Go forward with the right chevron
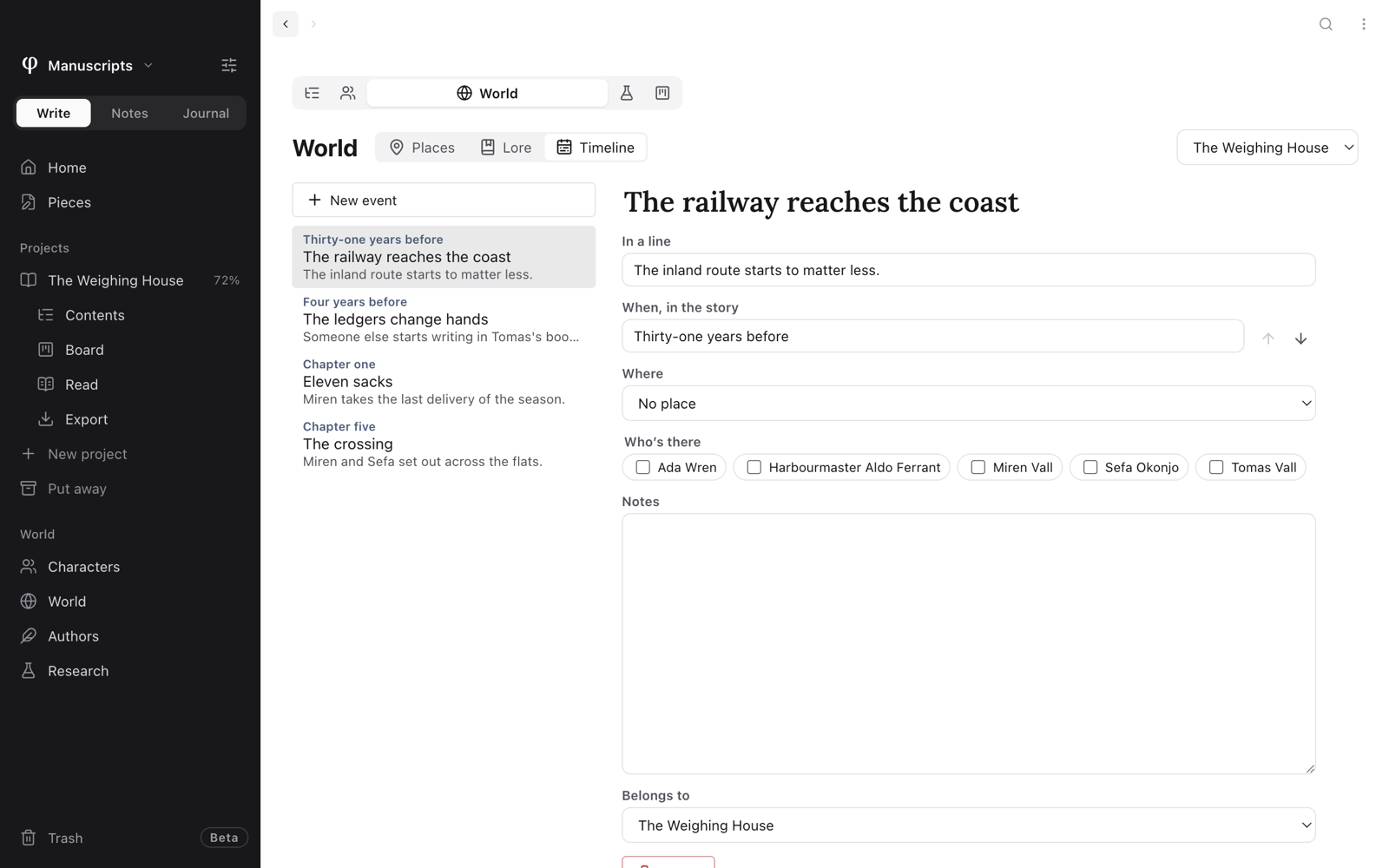Image resolution: width=1389 pixels, height=868 pixels. tap(313, 24)
